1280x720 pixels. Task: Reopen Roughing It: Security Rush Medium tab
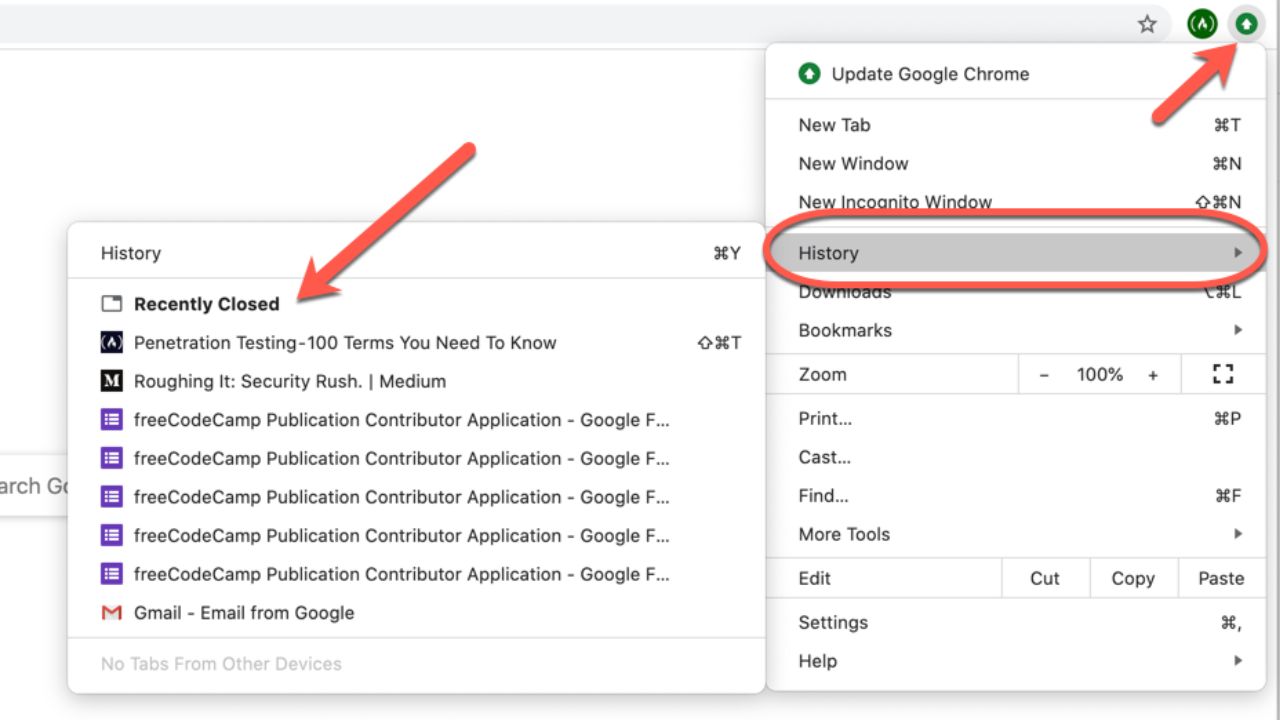click(x=416, y=381)
